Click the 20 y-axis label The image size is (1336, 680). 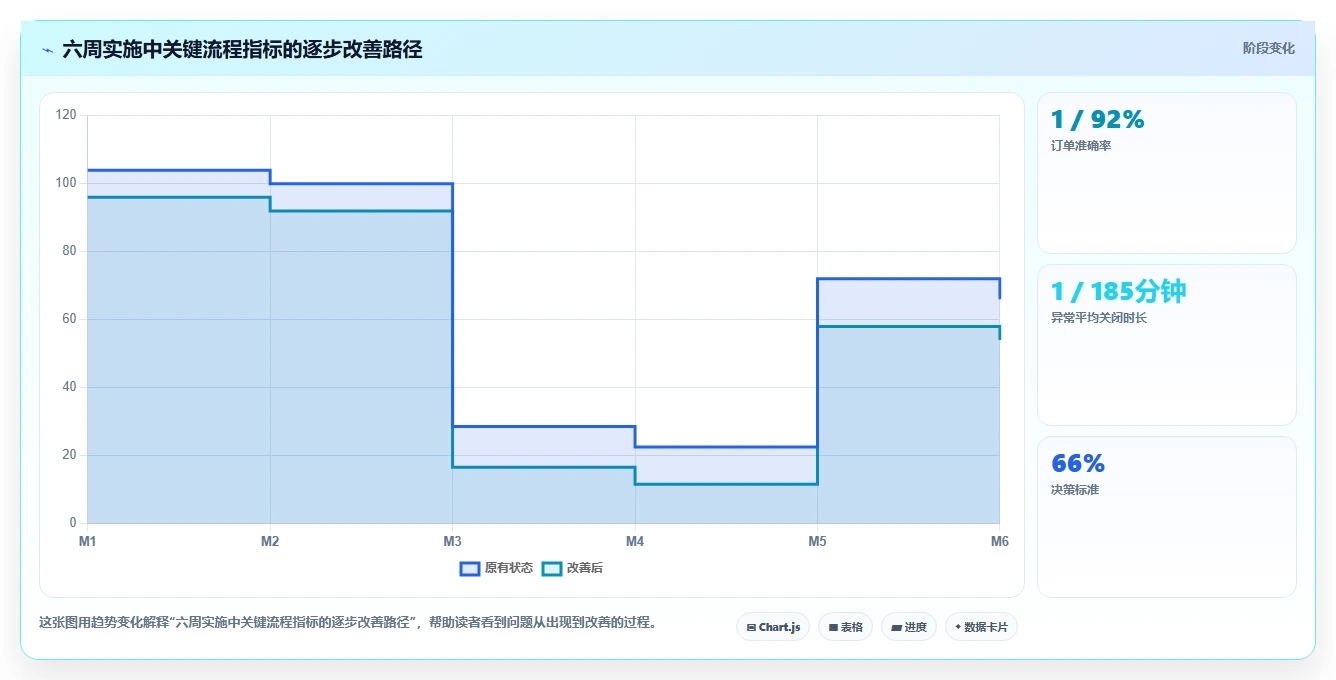point(69,455)
